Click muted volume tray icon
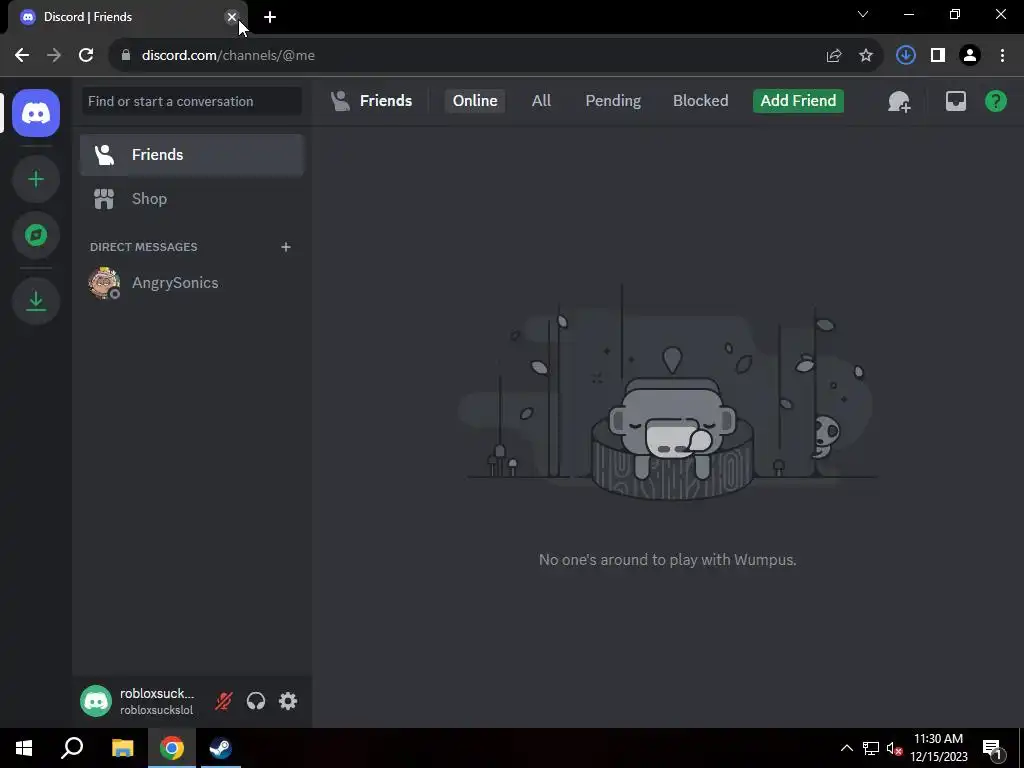 pos(895,748)
